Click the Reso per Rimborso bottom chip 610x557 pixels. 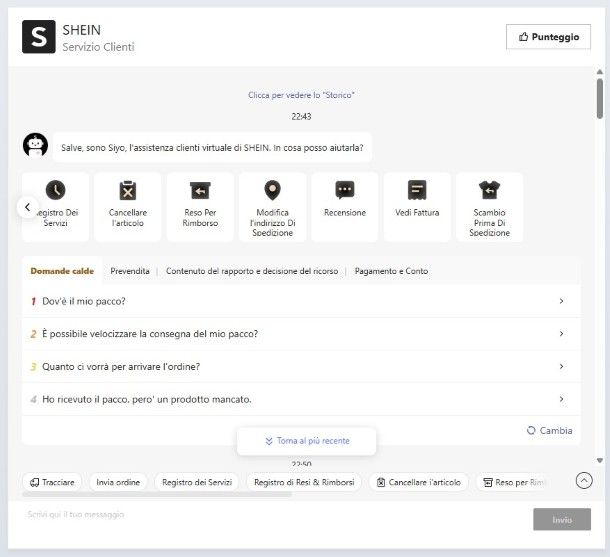click(515, 482)
